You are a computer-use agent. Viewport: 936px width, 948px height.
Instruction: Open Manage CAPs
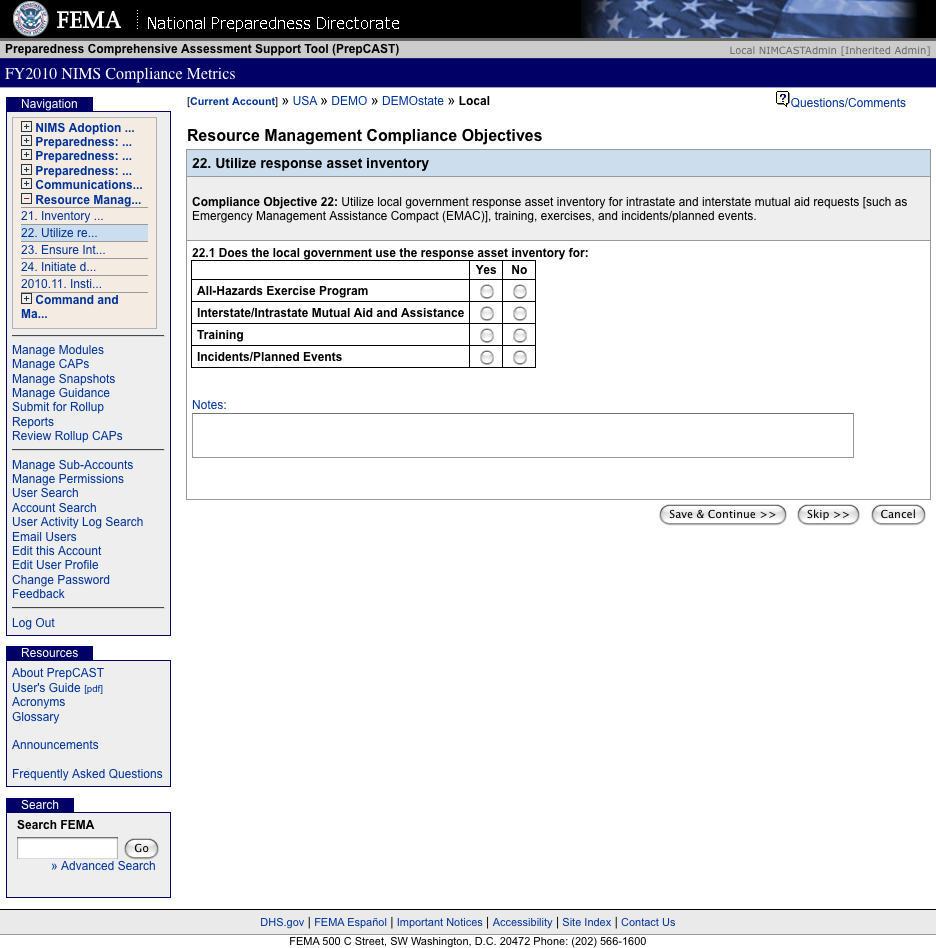(50, 364)
